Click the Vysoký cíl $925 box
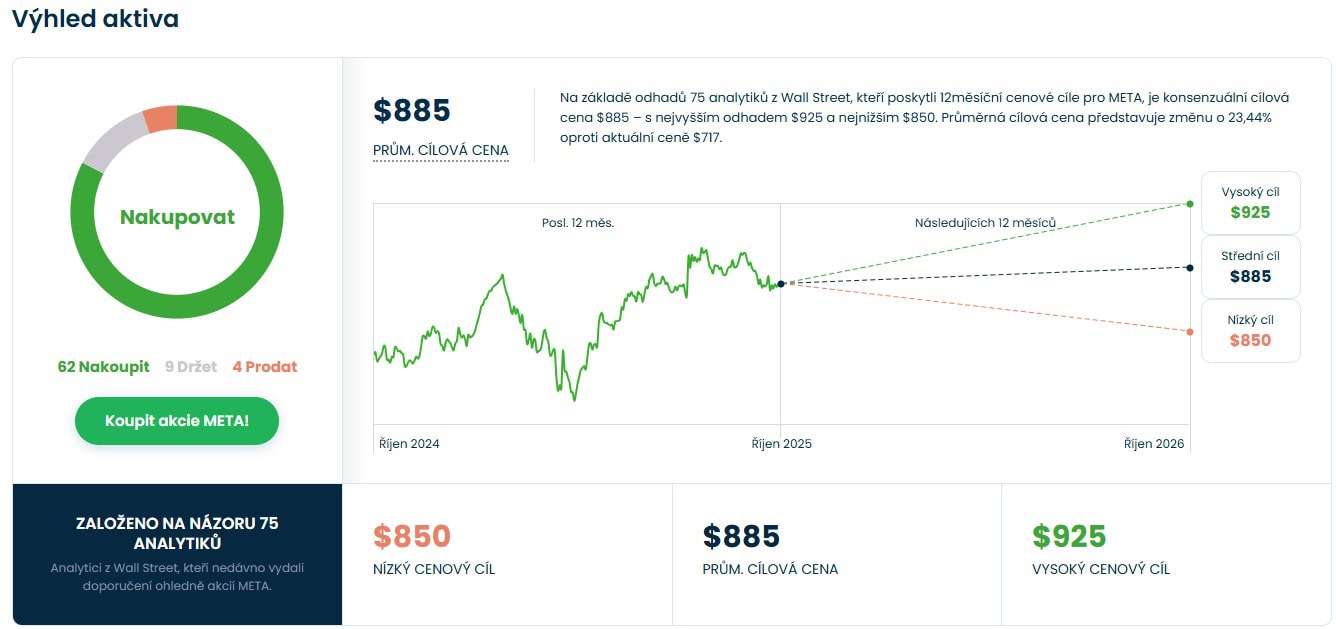 1250,203
